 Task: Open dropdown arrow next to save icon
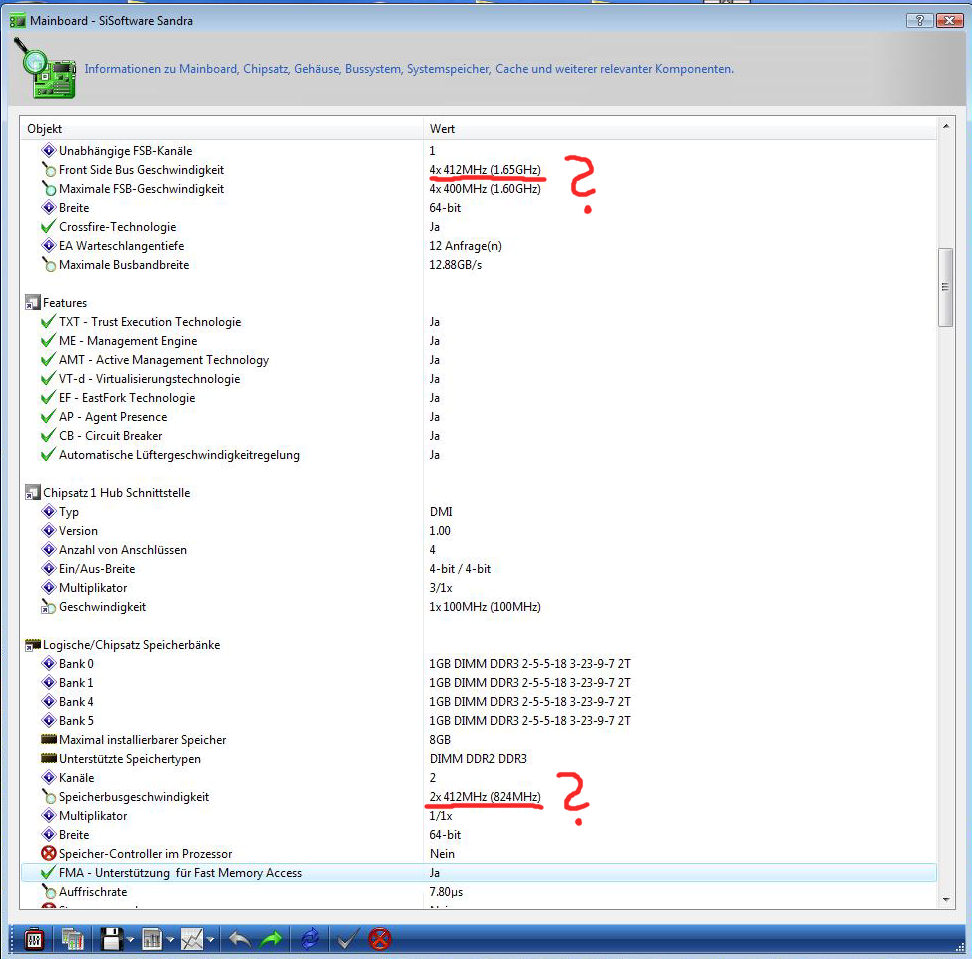pyautogui.click(x=130, y=940)
